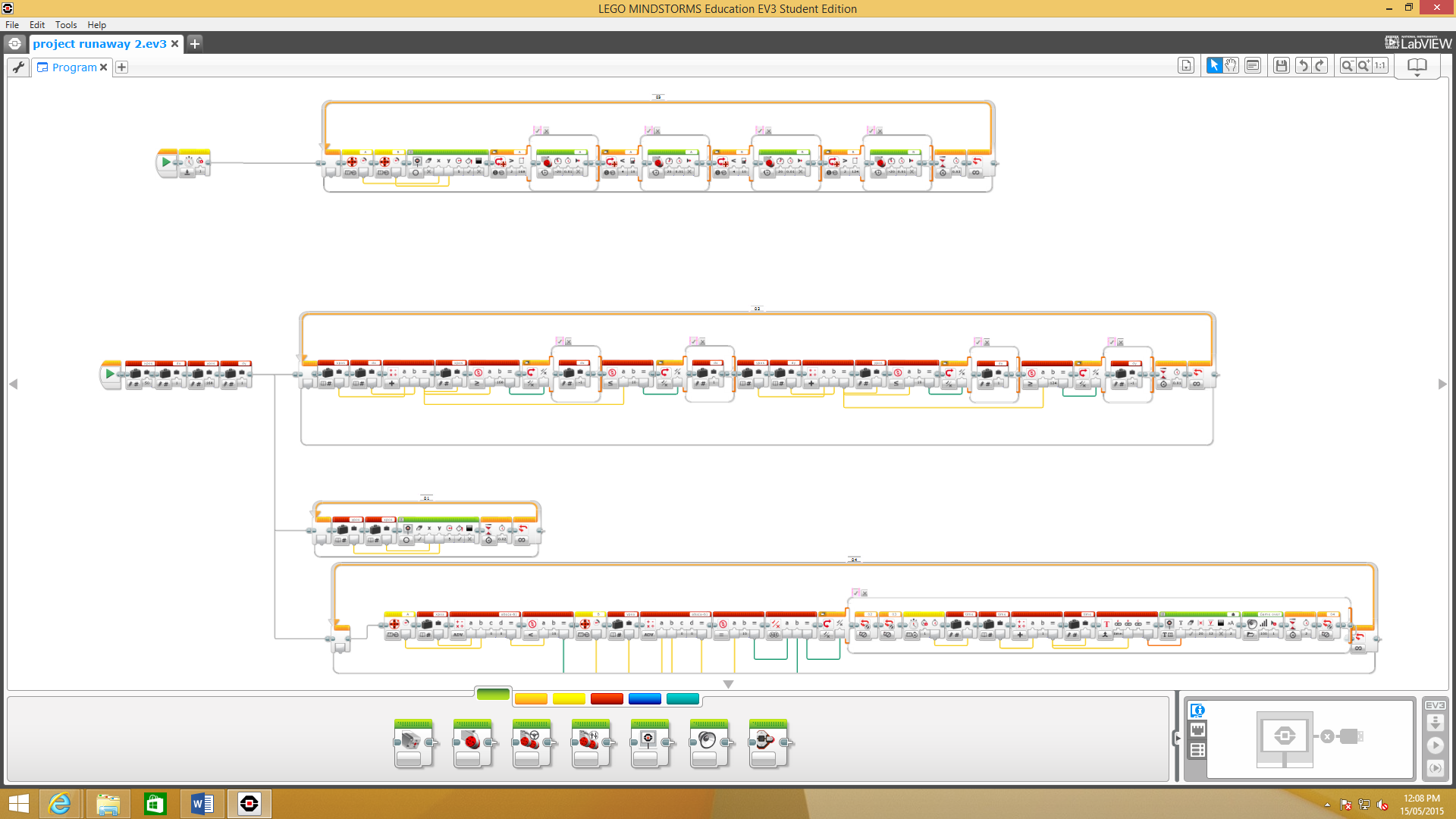Select the teal My Blocks palette
The height and width of the screenshot is (819, 1456).
(682, 698)
